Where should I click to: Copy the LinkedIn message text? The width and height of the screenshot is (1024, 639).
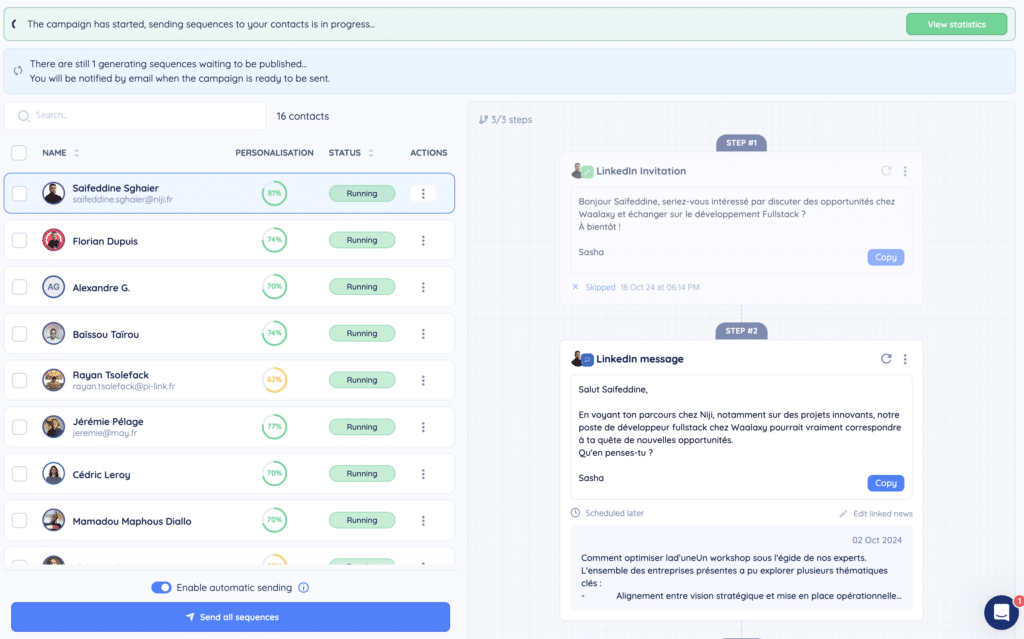(886, 483)
